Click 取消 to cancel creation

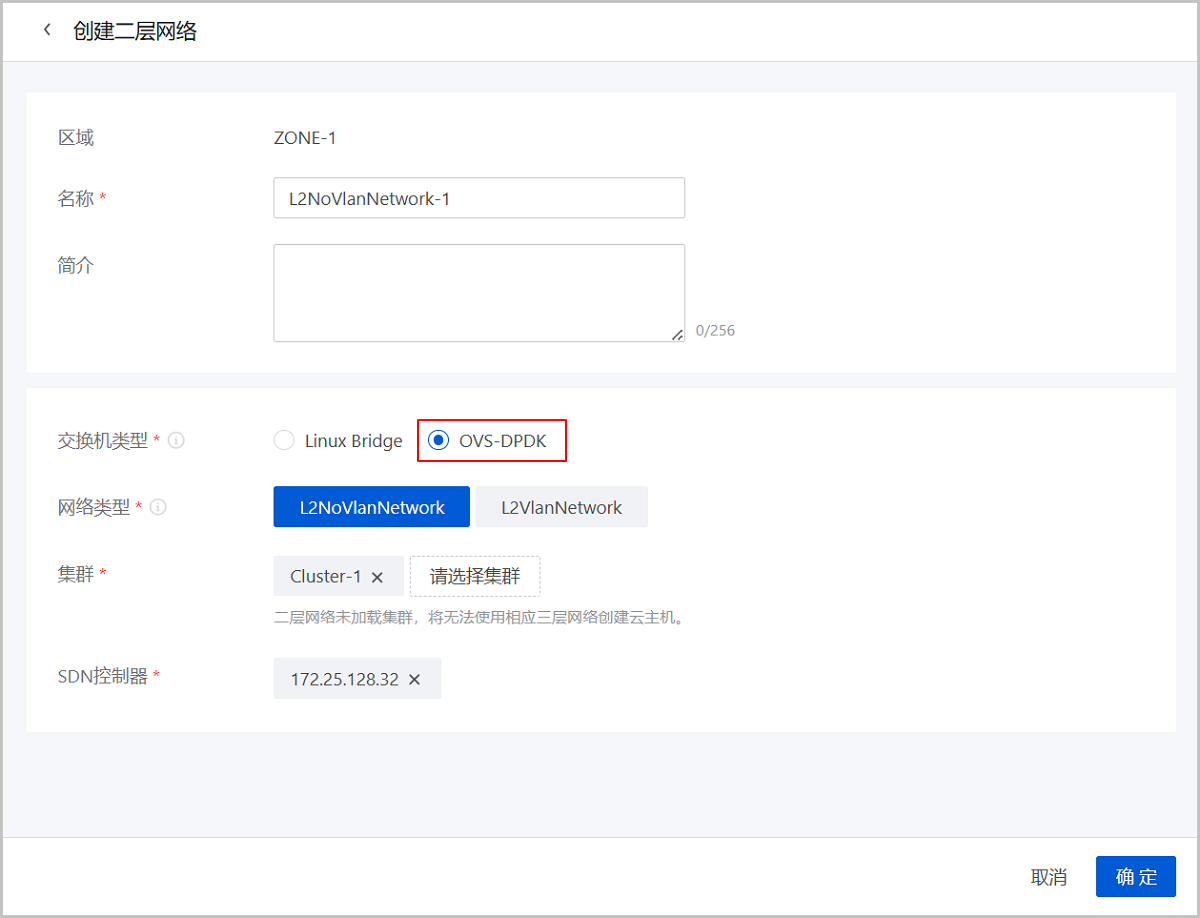[1048, 877]
